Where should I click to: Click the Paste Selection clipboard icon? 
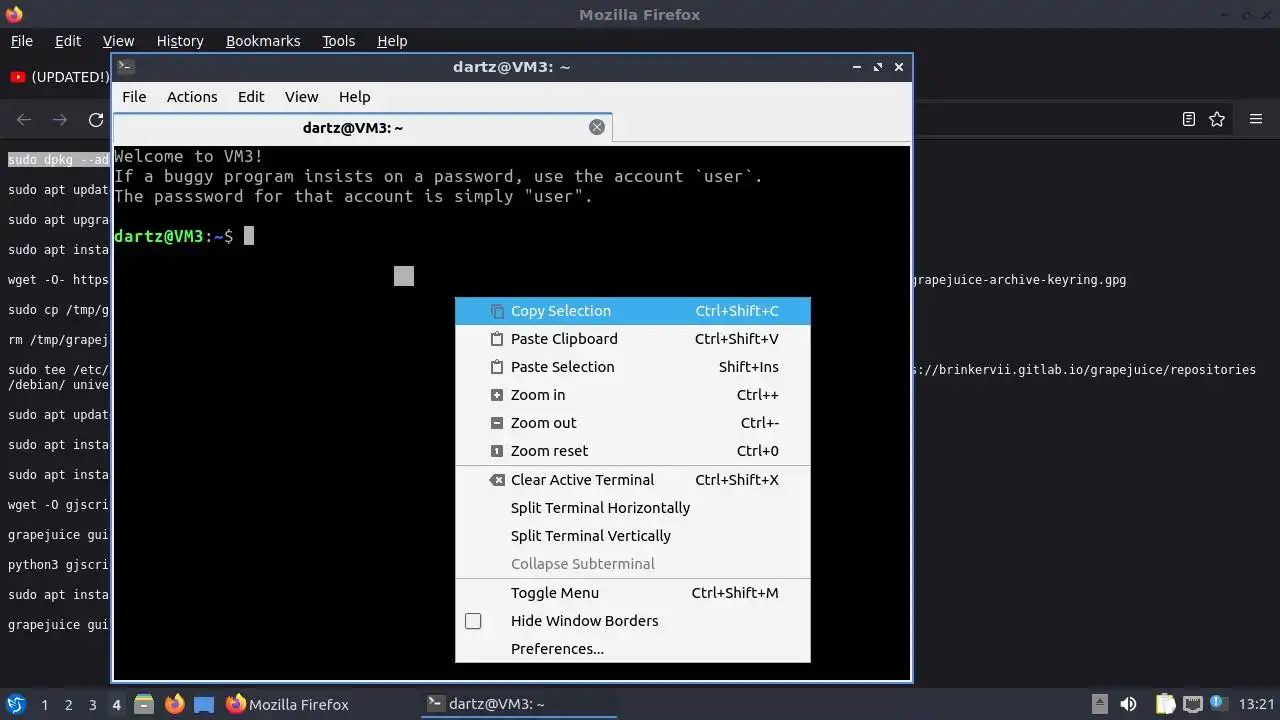(x=497, y=367)
